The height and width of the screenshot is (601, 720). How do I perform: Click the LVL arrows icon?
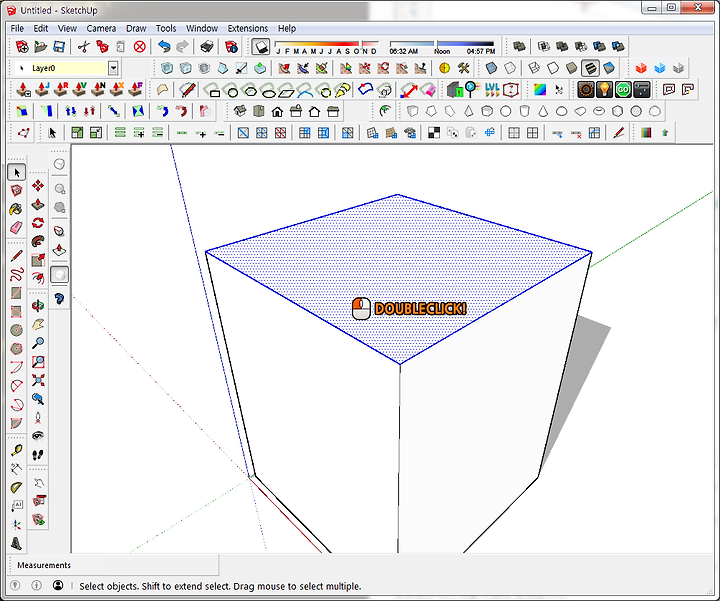(x=492, y=90)
